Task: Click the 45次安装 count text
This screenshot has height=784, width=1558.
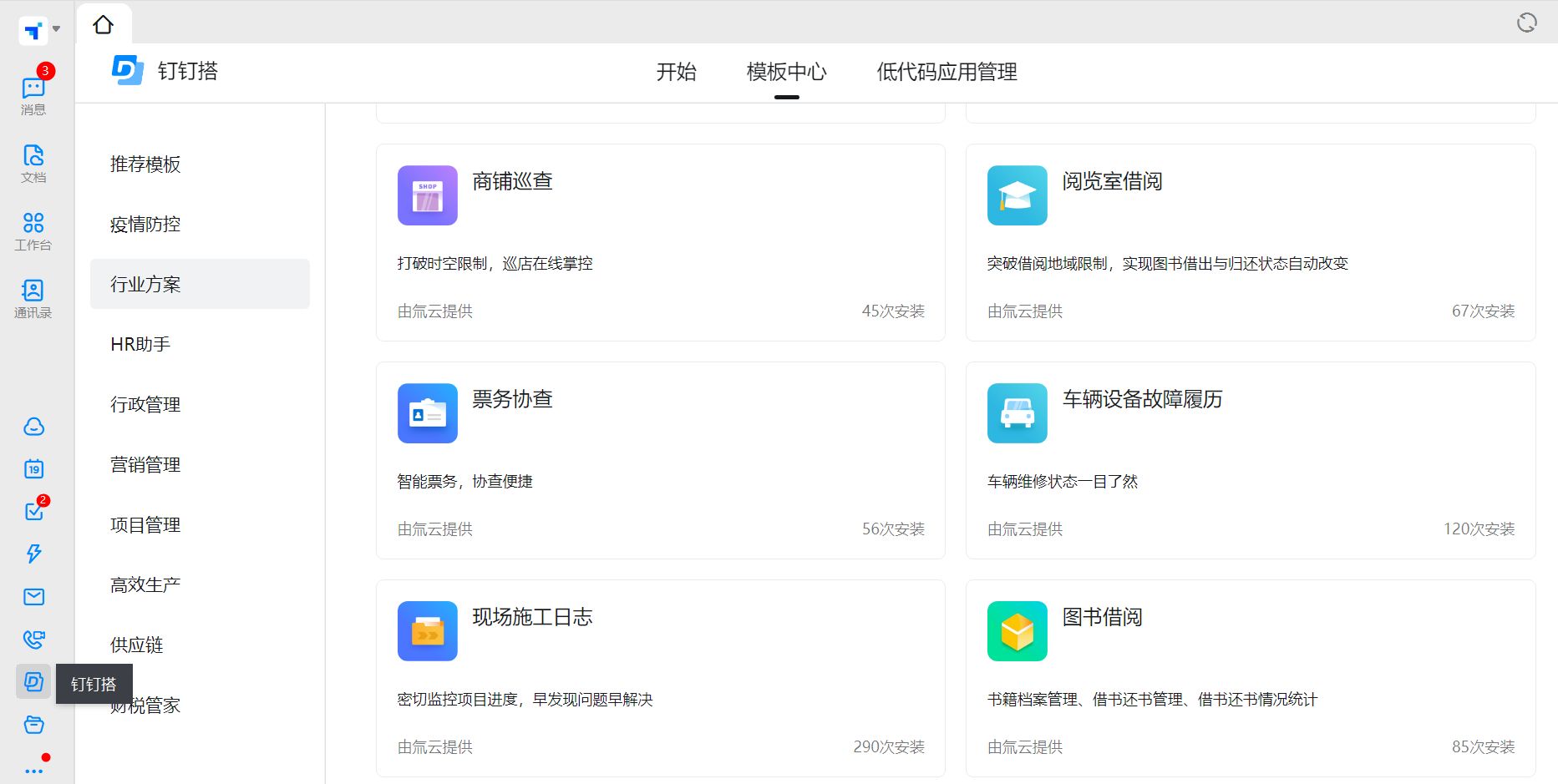Action: click(x=893, y=311)
